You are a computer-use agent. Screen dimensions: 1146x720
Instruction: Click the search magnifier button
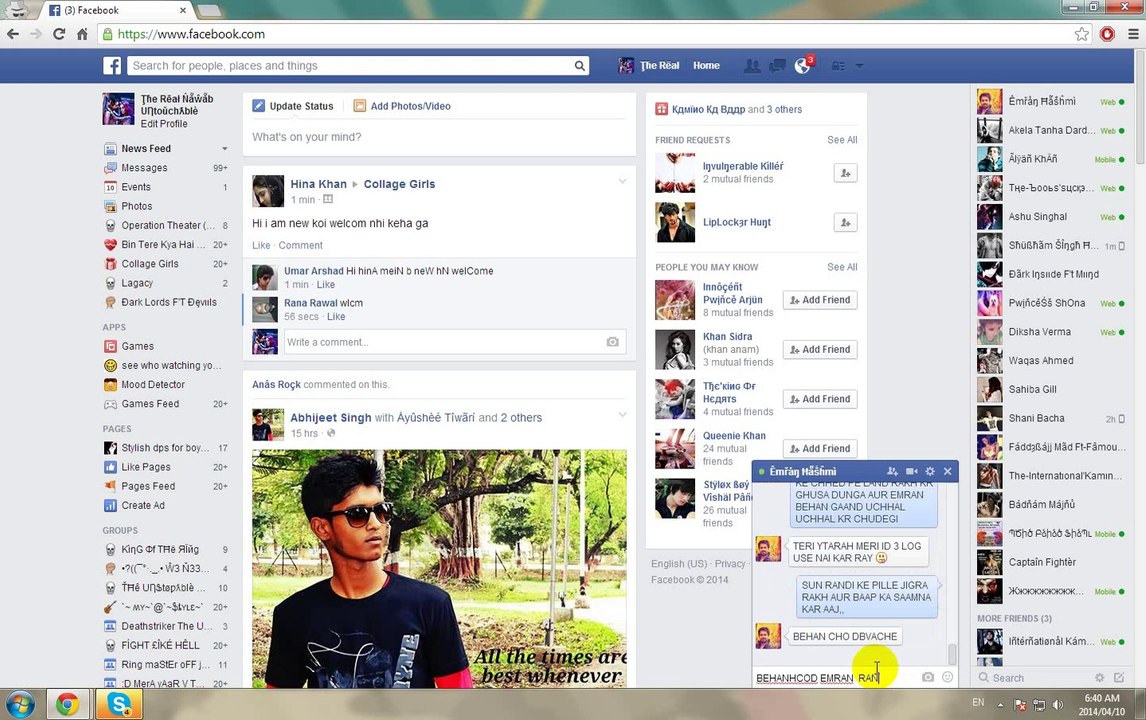[580, 66]
